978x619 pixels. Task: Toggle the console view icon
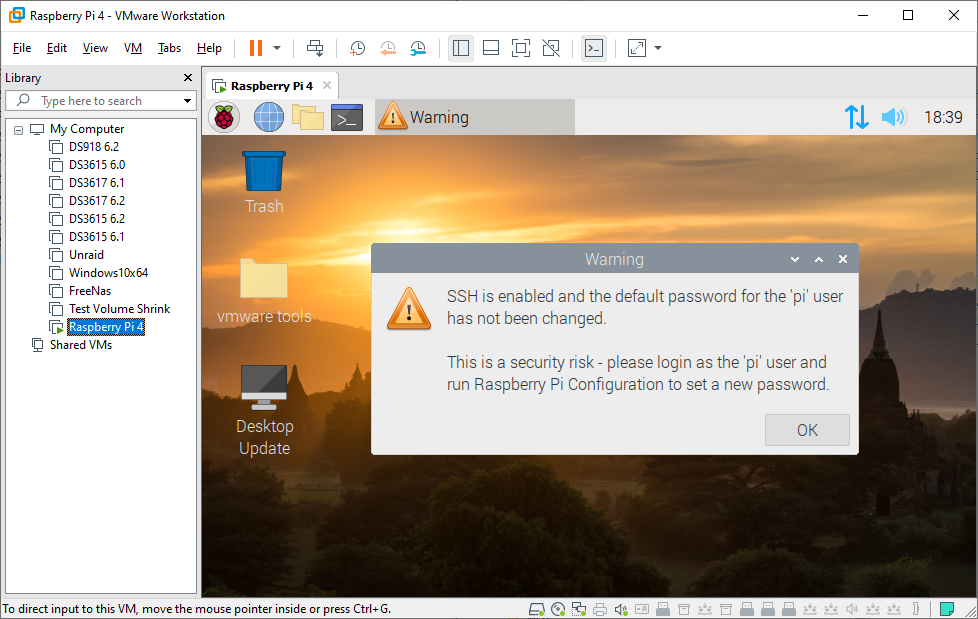pos(594,48)
